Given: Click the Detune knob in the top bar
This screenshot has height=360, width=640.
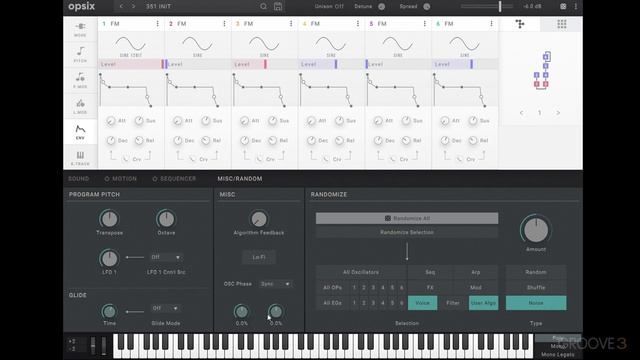Looking at the screenshot, I should click(x=382, y=7).
